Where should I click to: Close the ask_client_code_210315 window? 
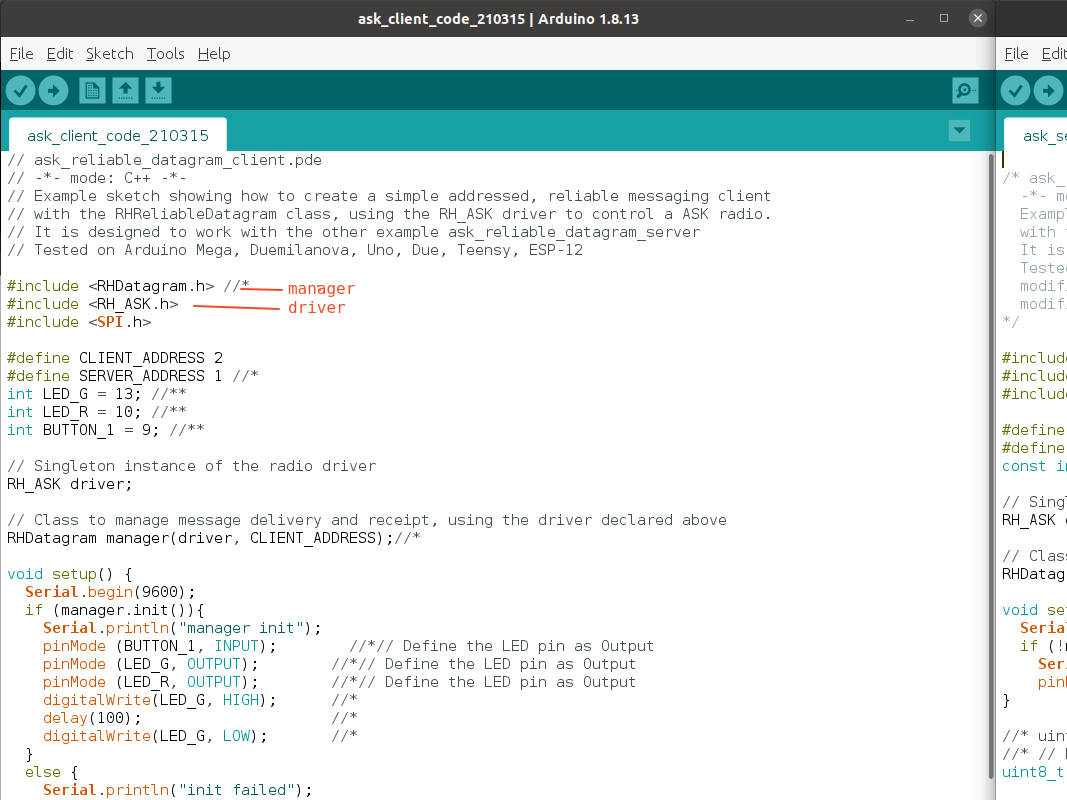point(978,18)
